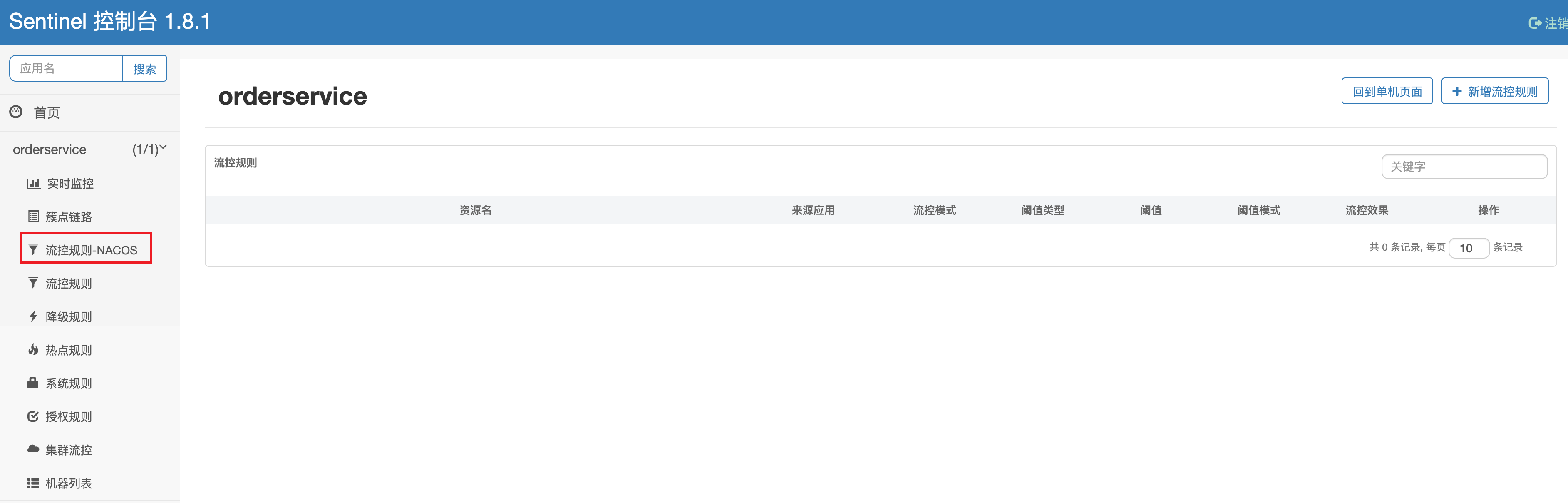This screenshot has width=1568, height=503.
Task: Open 实时监控 in the sidebar
Action: coord(71,183)
